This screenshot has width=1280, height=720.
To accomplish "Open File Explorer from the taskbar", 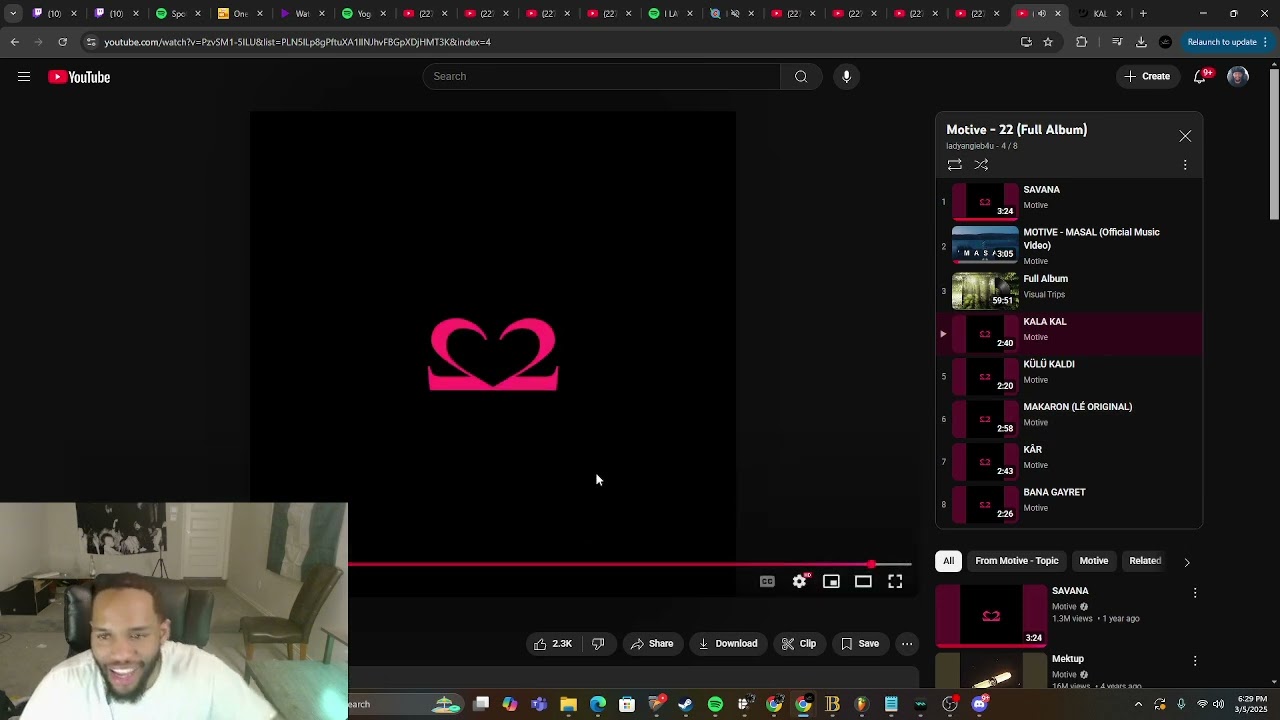I will coord(568,705).
